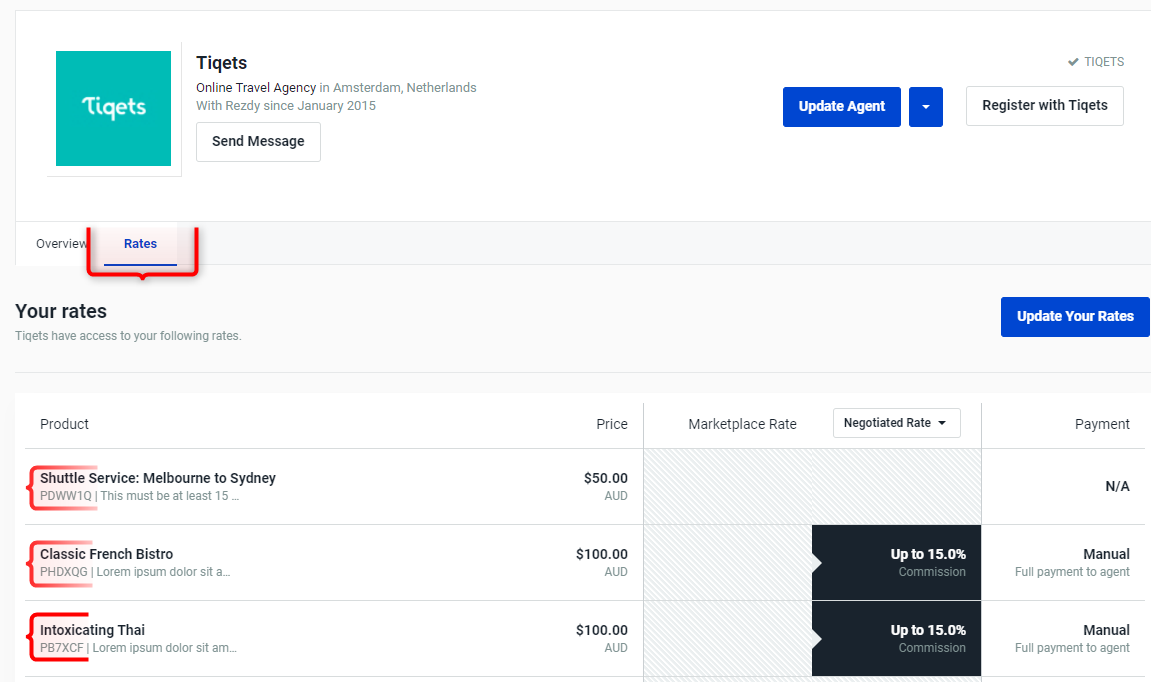Open the Classic French Bistro product
The image size is (1151, 682).
[106, 554]
